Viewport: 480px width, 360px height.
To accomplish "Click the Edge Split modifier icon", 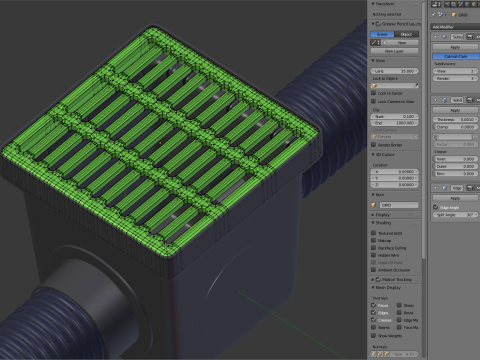I will [x=444, y=188].
